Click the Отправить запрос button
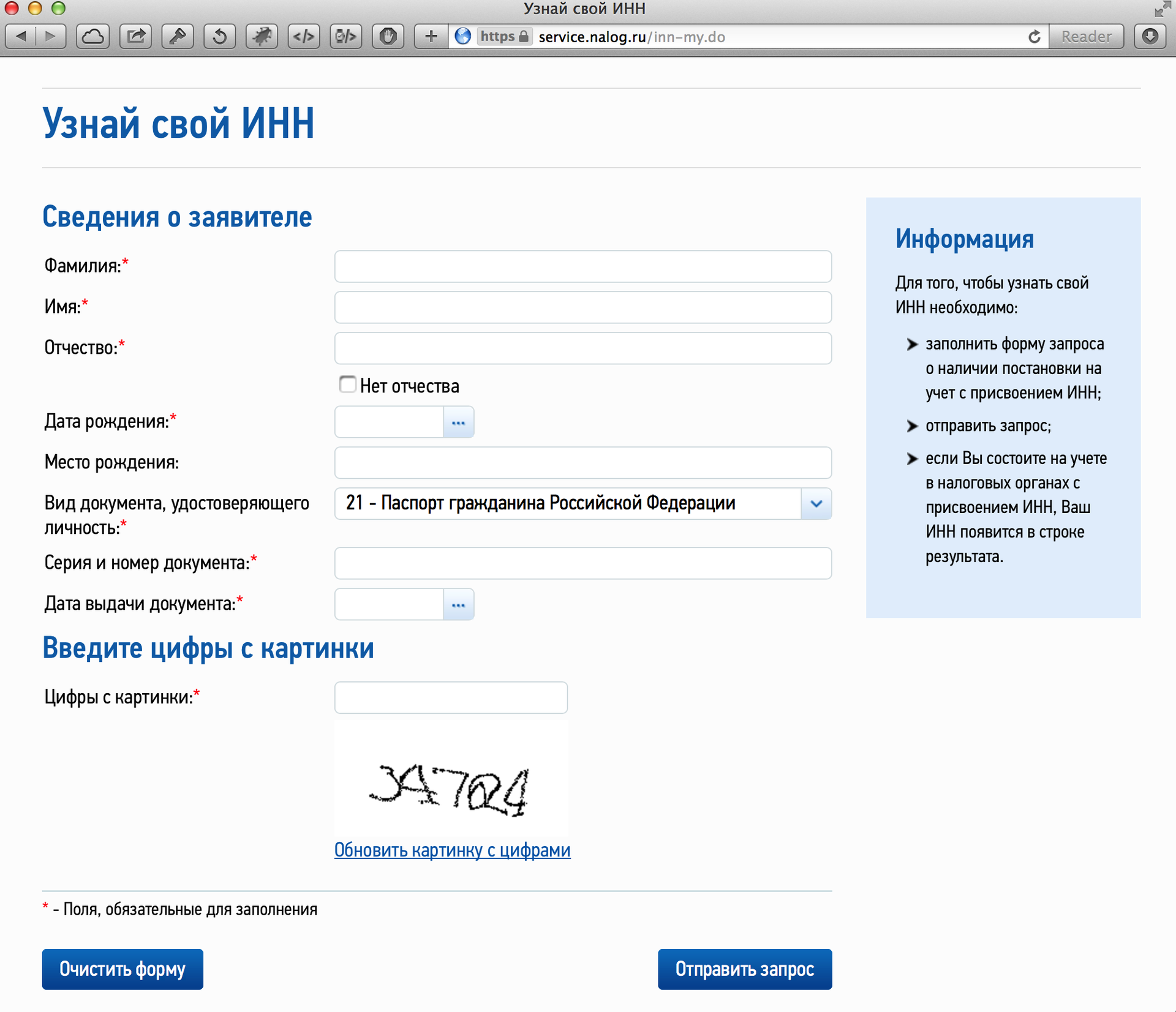Image resolution: width=1176 pixels, height=1012 pixels. 745,969
